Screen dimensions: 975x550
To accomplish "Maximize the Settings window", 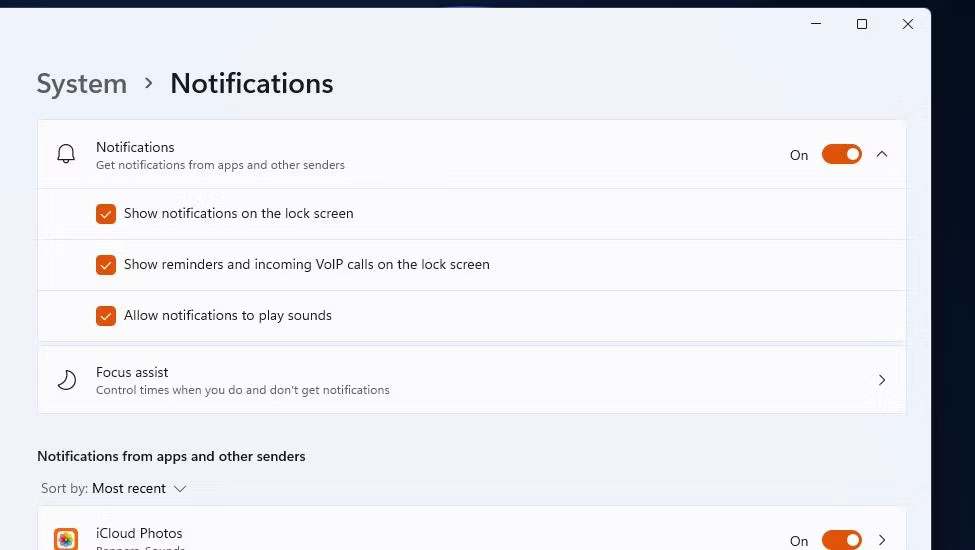I will pos(861,24).
